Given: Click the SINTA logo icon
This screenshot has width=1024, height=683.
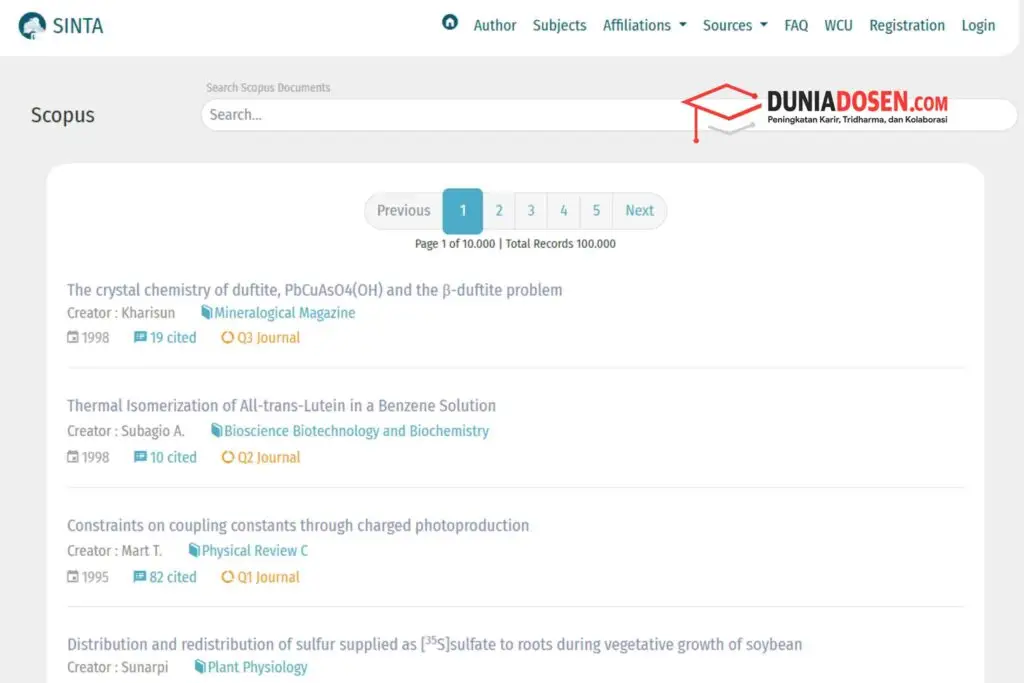Looking at the screenshot, I should pos(32,26).
